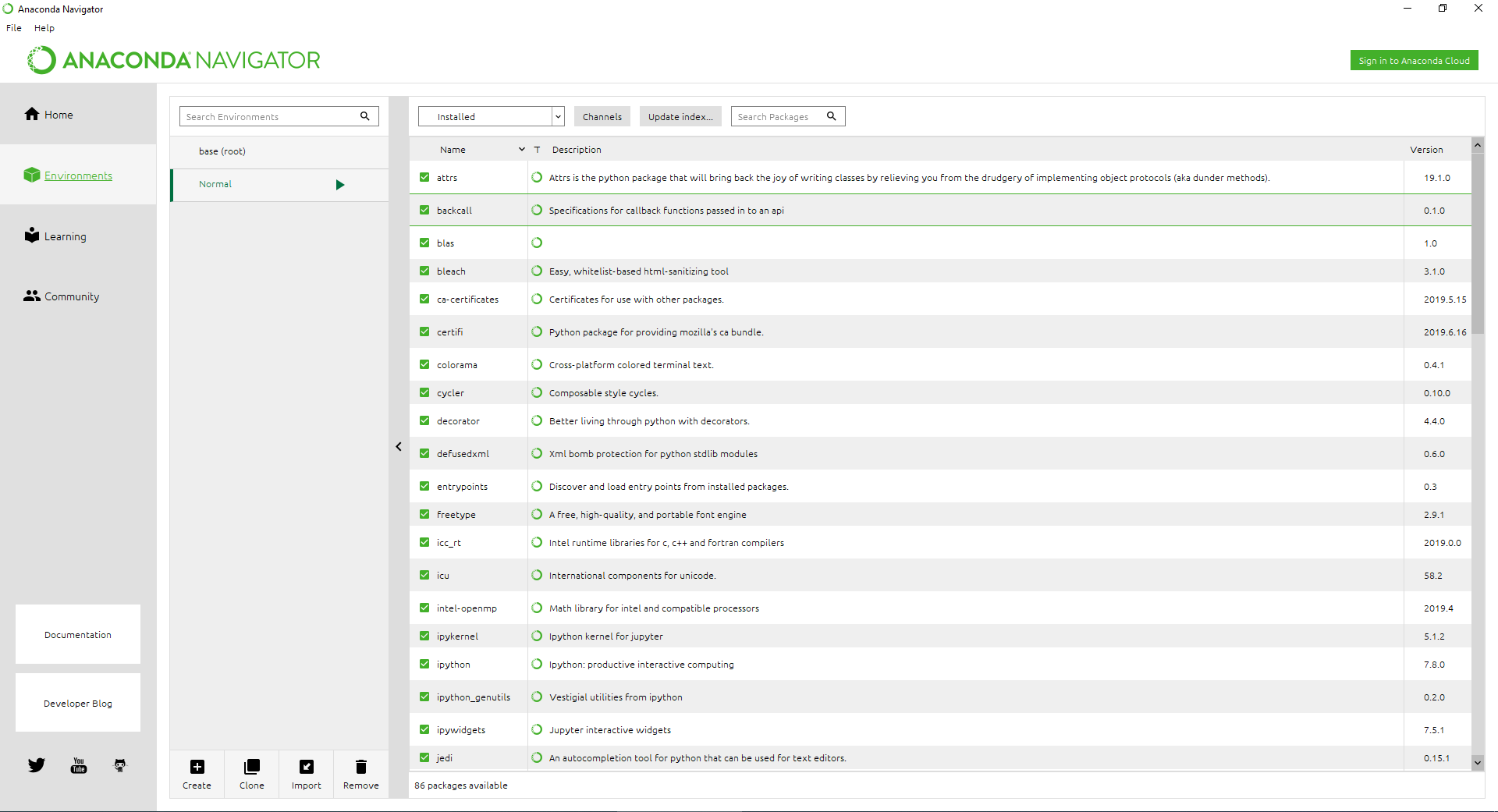Select the Environments tab
This screenshot has width=1498, height=812.
coord(78,175)
